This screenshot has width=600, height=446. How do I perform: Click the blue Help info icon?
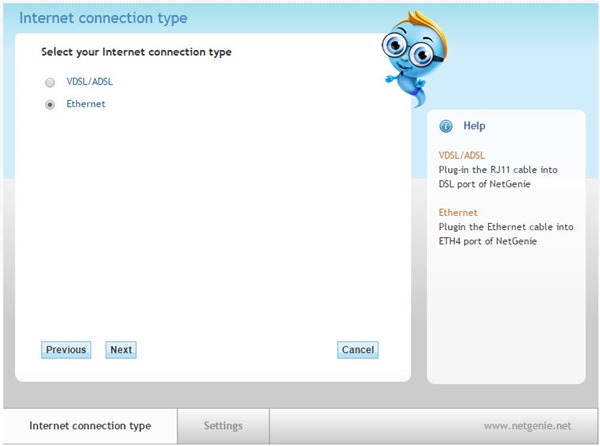click(x=446, y=126)
